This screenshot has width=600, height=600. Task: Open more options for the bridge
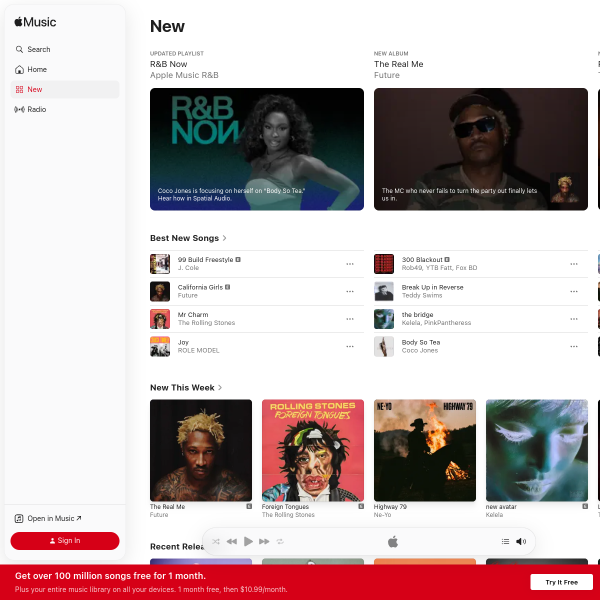(574, 319)
